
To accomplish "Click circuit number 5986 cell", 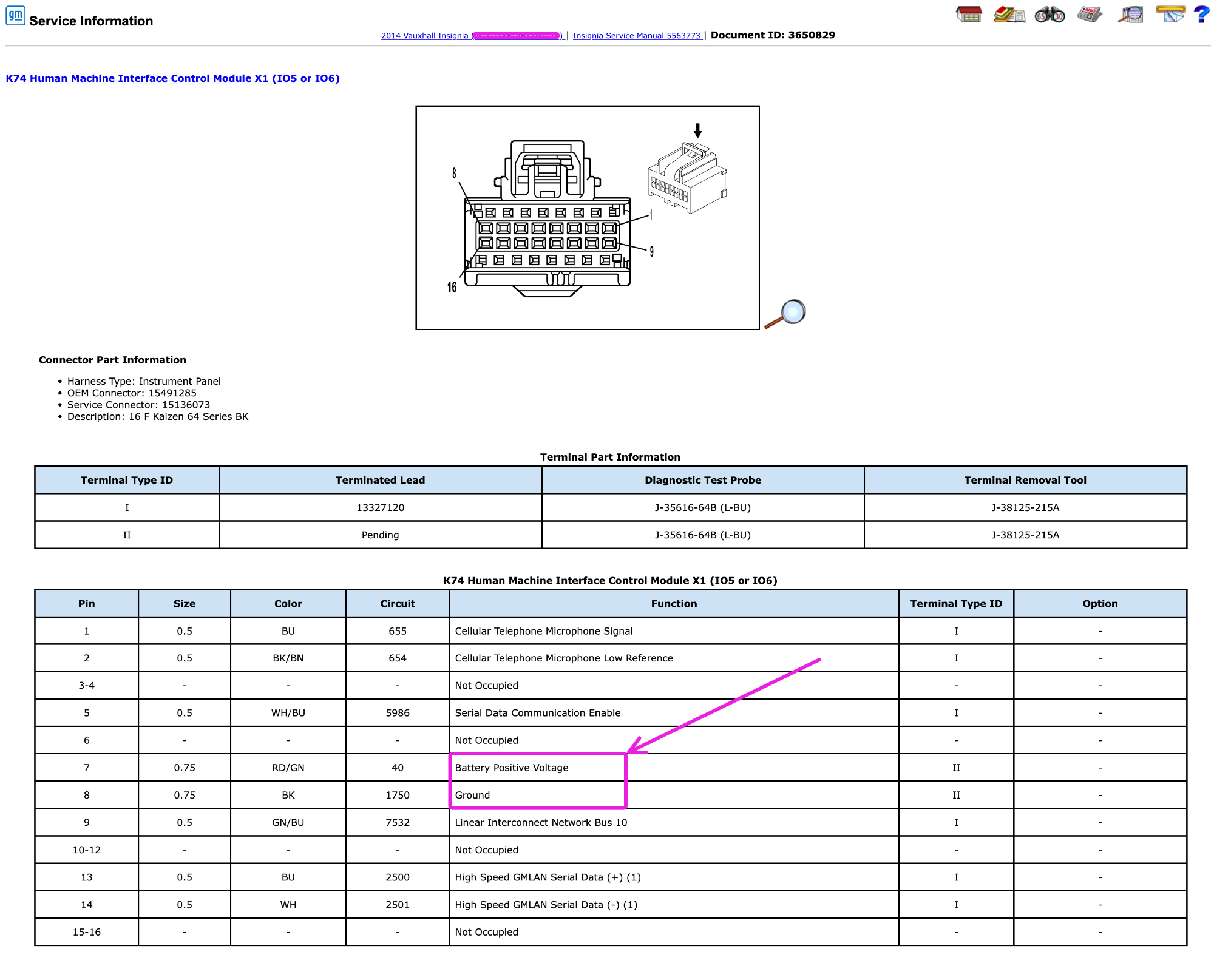I will 398,713.
